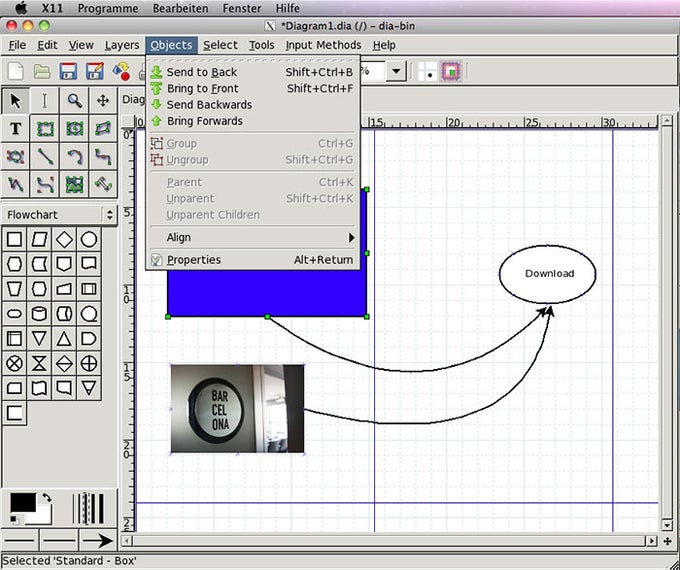
Task: Select the Modify pointer tool
Action: pyautogui.click(x=15, y=101)
